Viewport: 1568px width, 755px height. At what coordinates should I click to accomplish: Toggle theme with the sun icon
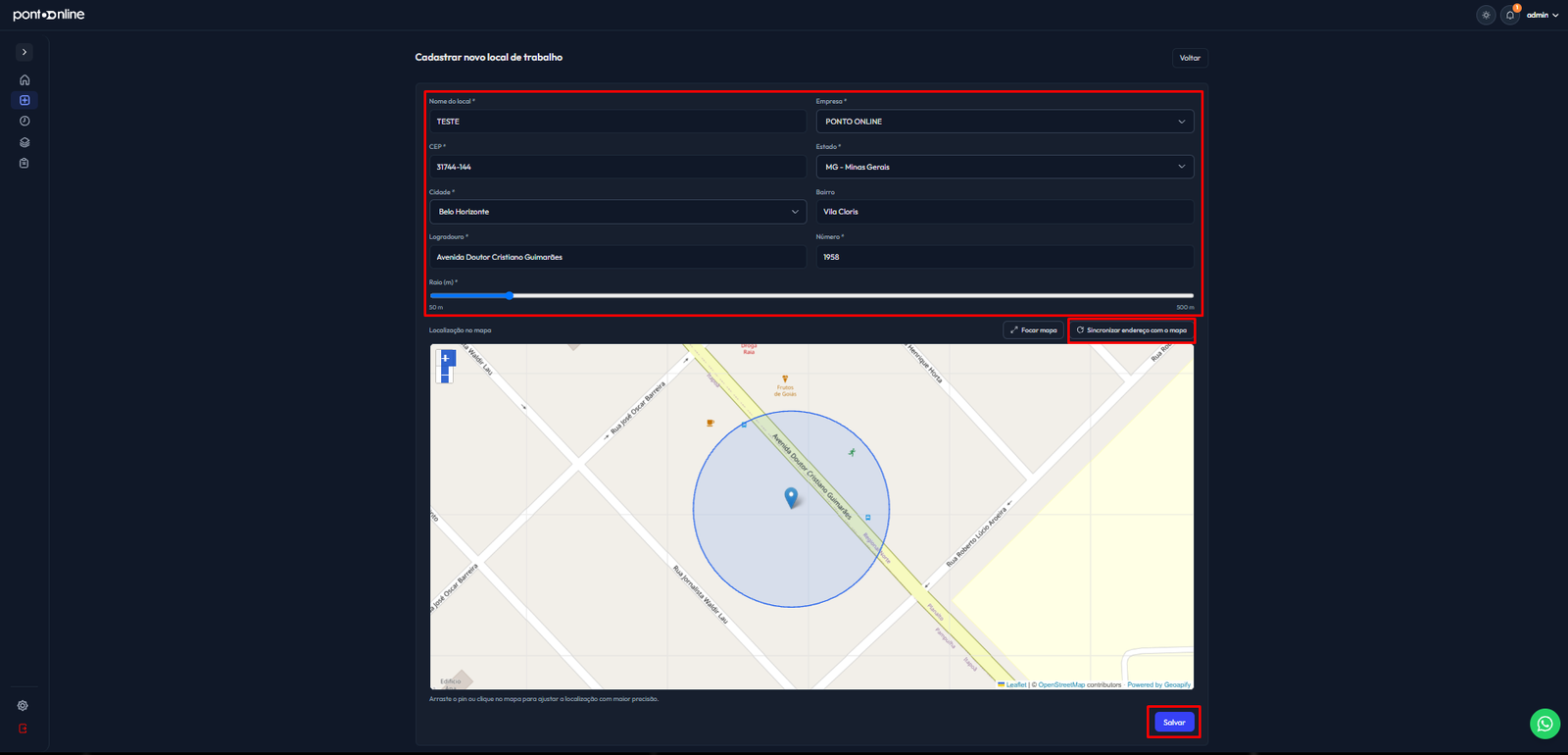click(1486, 15)
